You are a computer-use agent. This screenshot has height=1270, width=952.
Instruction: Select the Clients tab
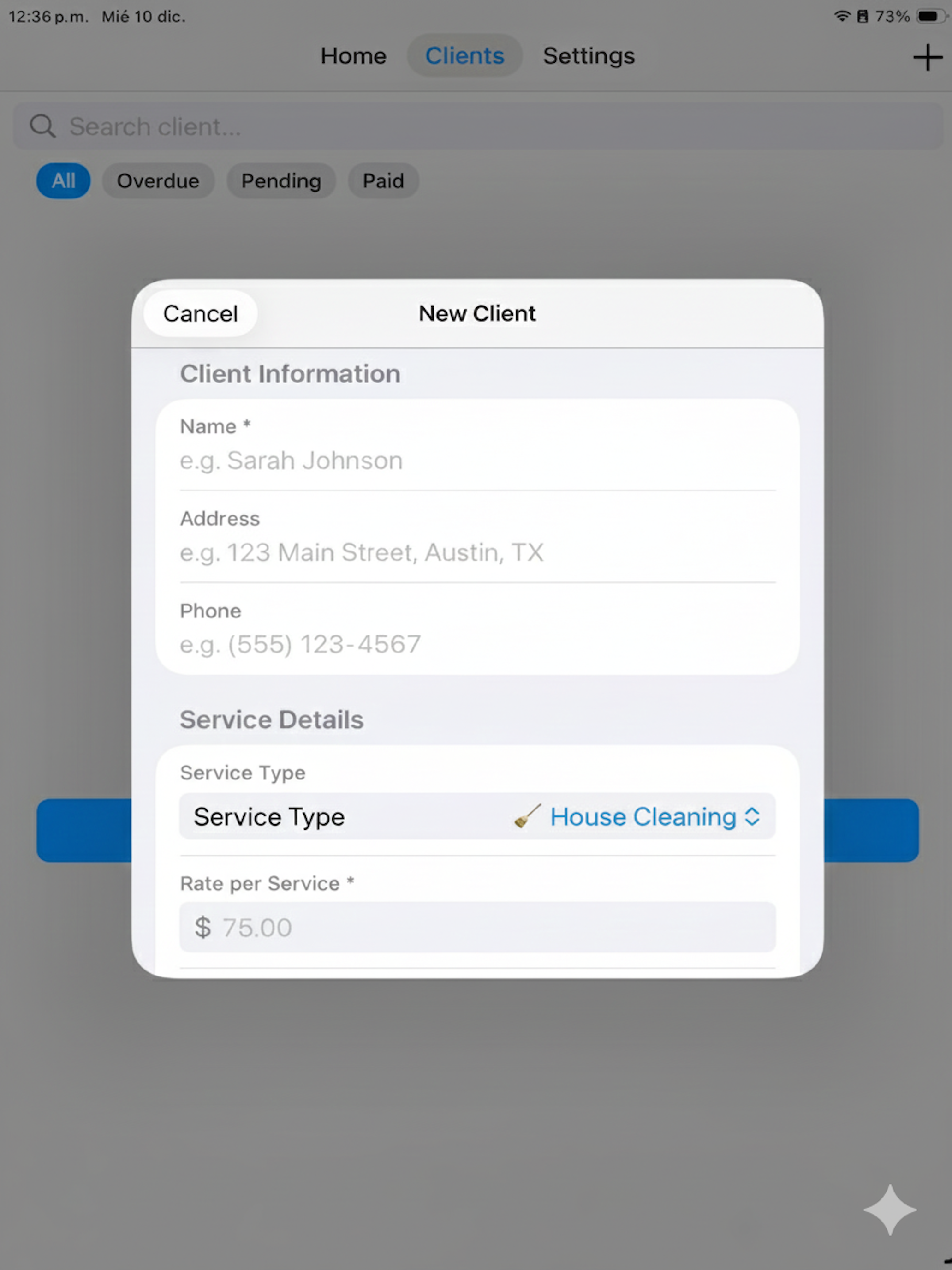(464, 56)
